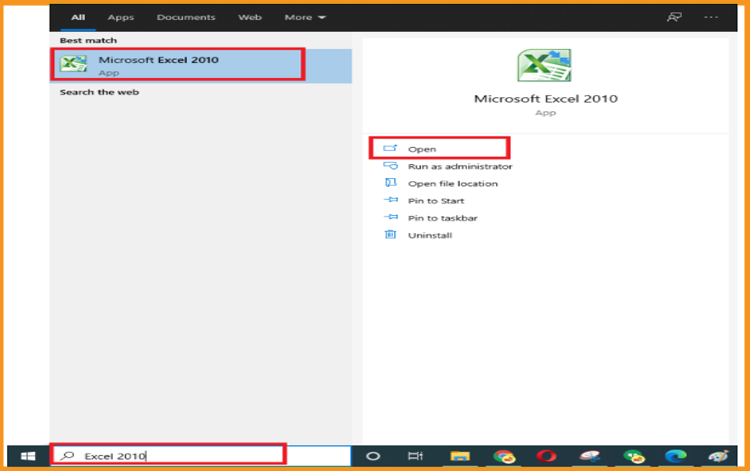Switch to the Apps search tab
This screenshot has width=750, height=471.
click(121, 17)
